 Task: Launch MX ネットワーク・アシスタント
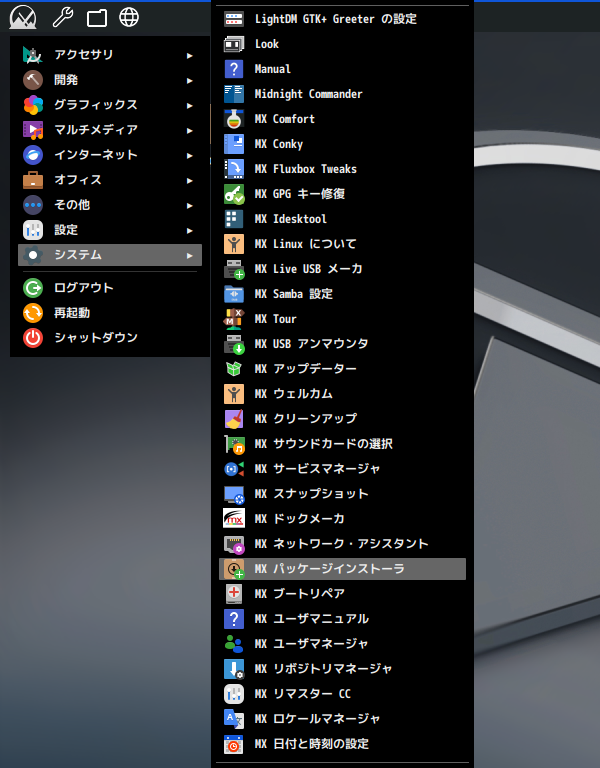pos(342,544)
